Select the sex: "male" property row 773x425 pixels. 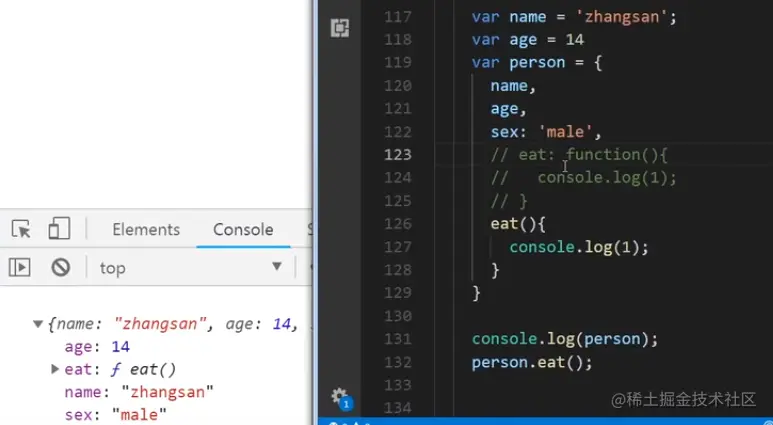point(115,414)
